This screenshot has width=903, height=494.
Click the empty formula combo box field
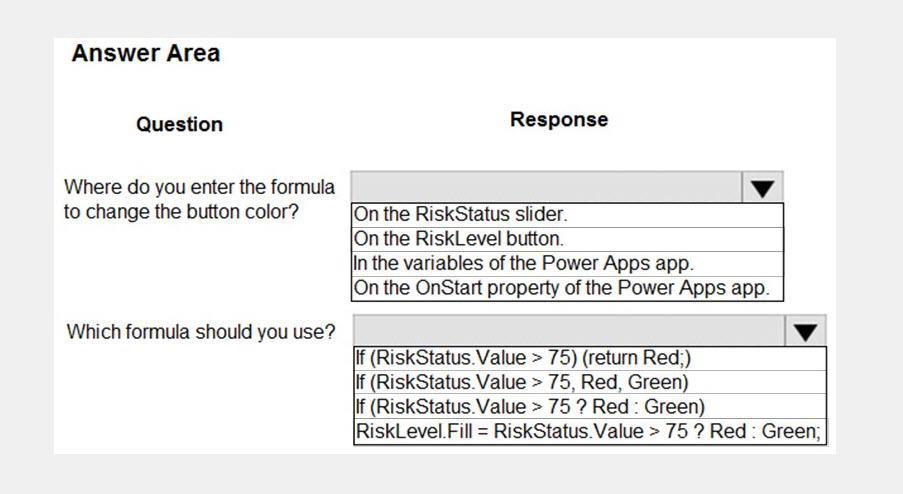(569, 330)
